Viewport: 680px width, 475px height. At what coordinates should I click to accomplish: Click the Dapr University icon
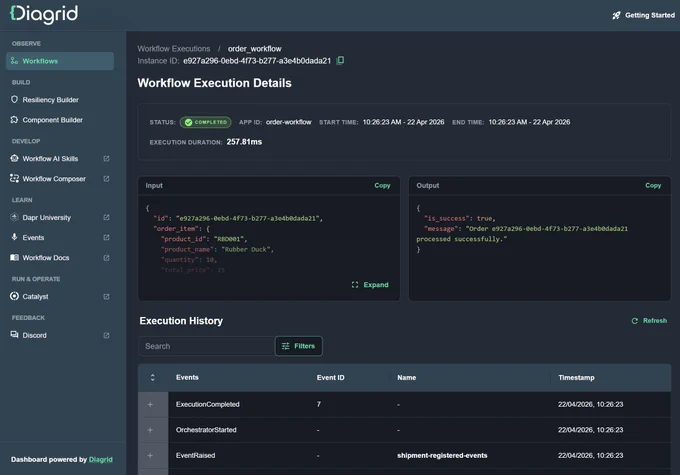pos(14,217)
